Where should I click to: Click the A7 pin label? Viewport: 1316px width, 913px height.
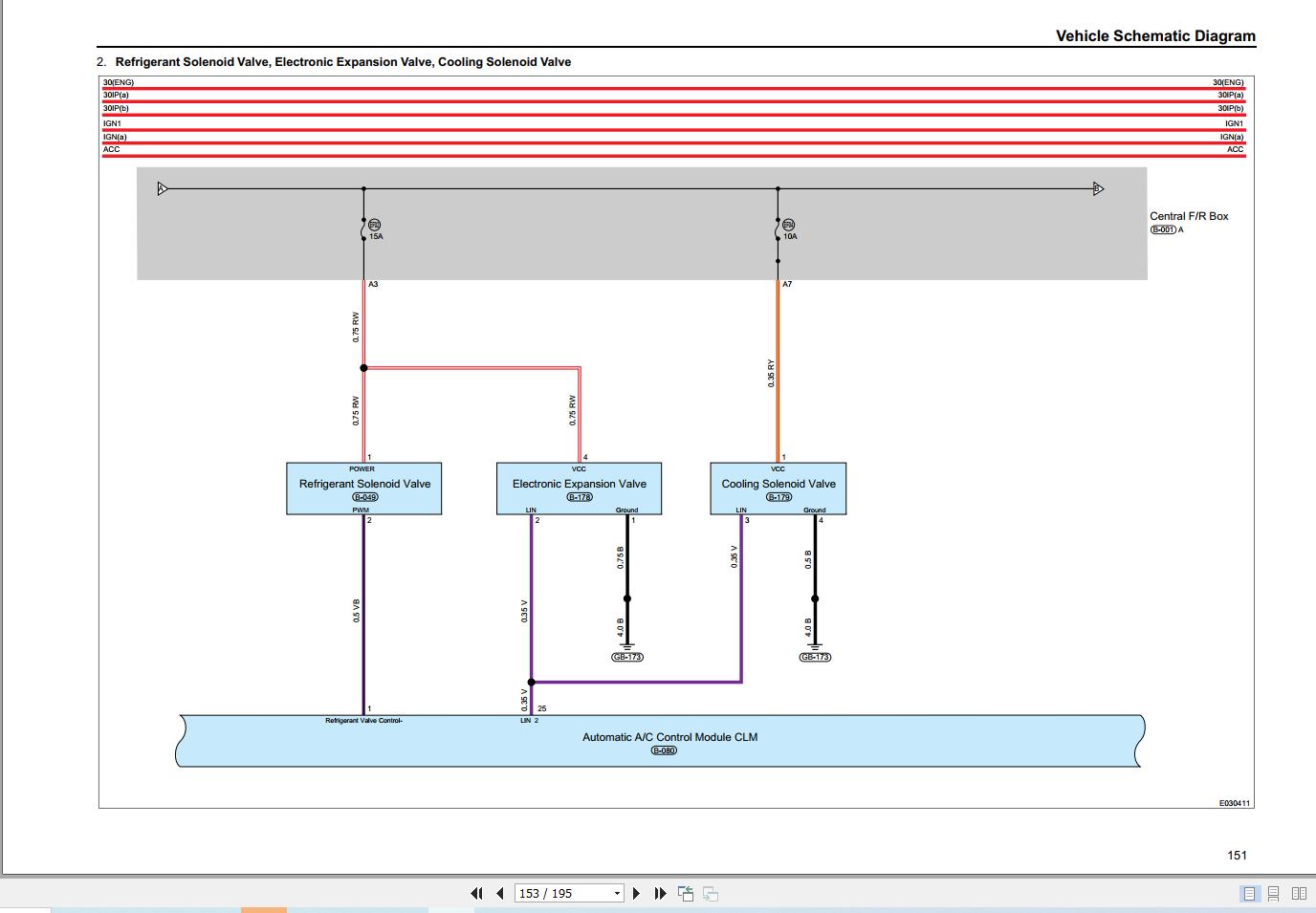[787, 284]
